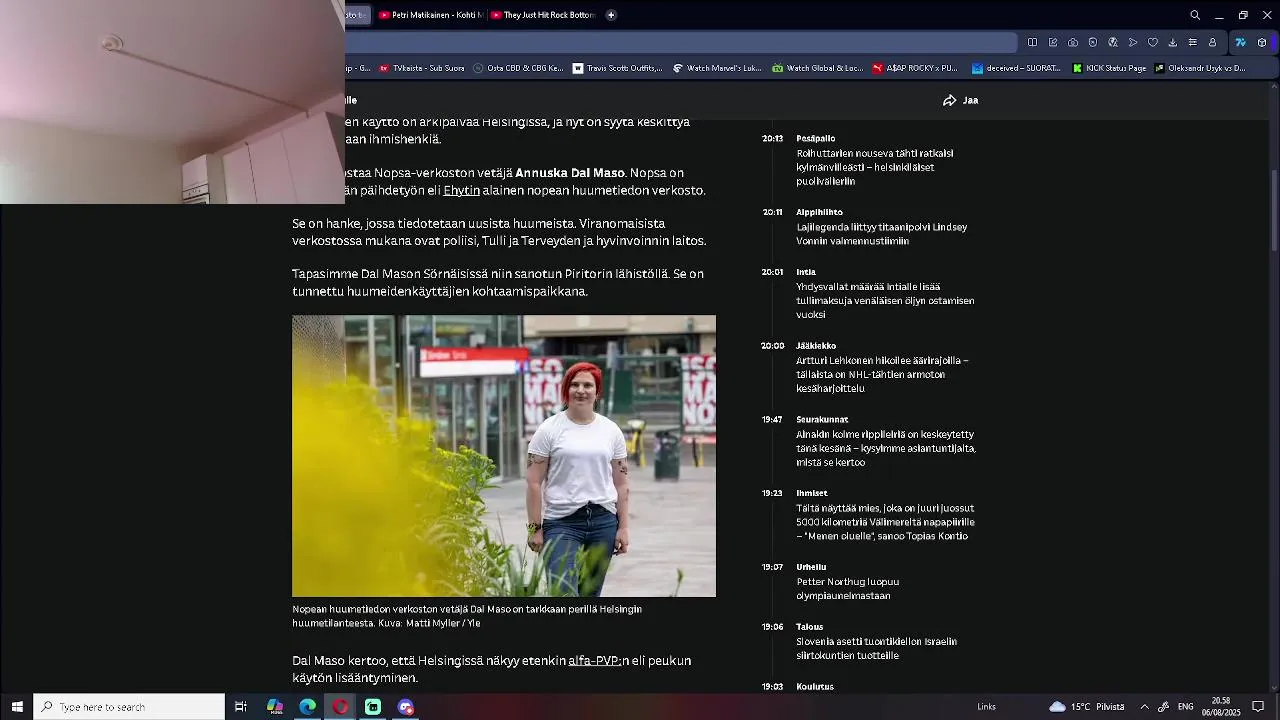Switch to They Just Hit Rock Bottom tab
Screen dimensions: 1280x720
coord(542,15)
